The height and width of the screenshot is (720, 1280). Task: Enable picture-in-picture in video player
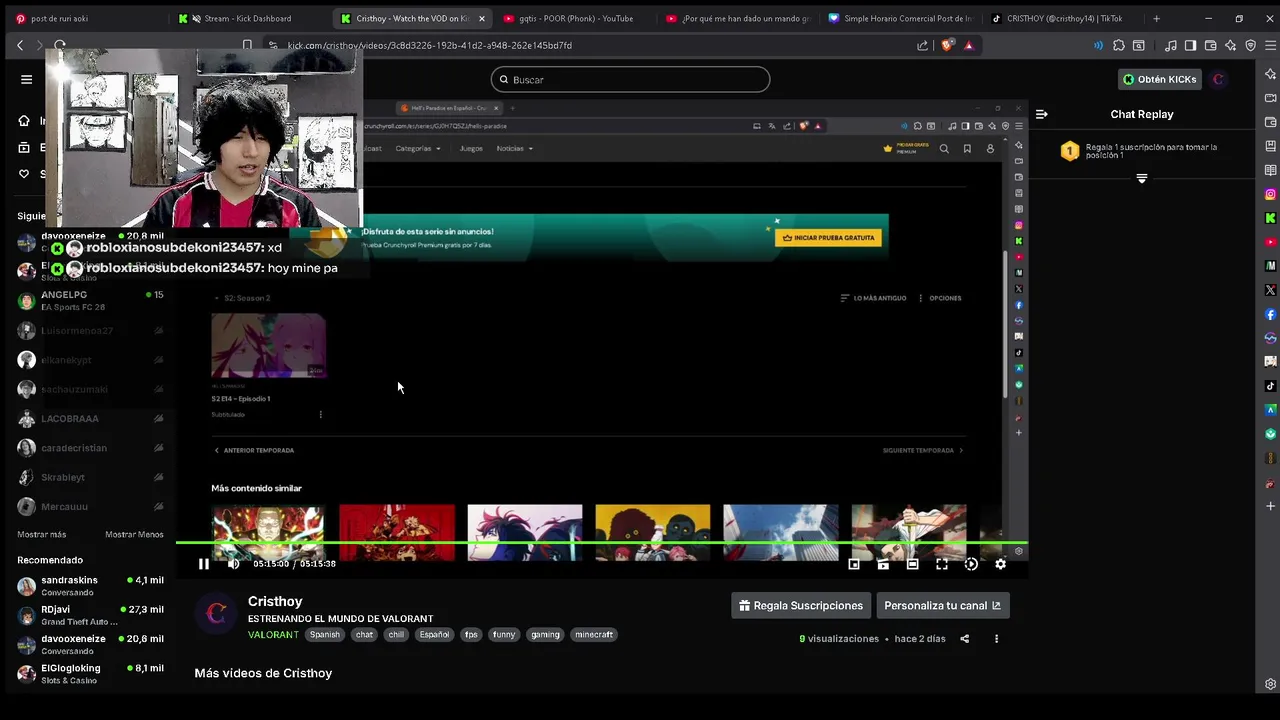(x=854, y=564)
